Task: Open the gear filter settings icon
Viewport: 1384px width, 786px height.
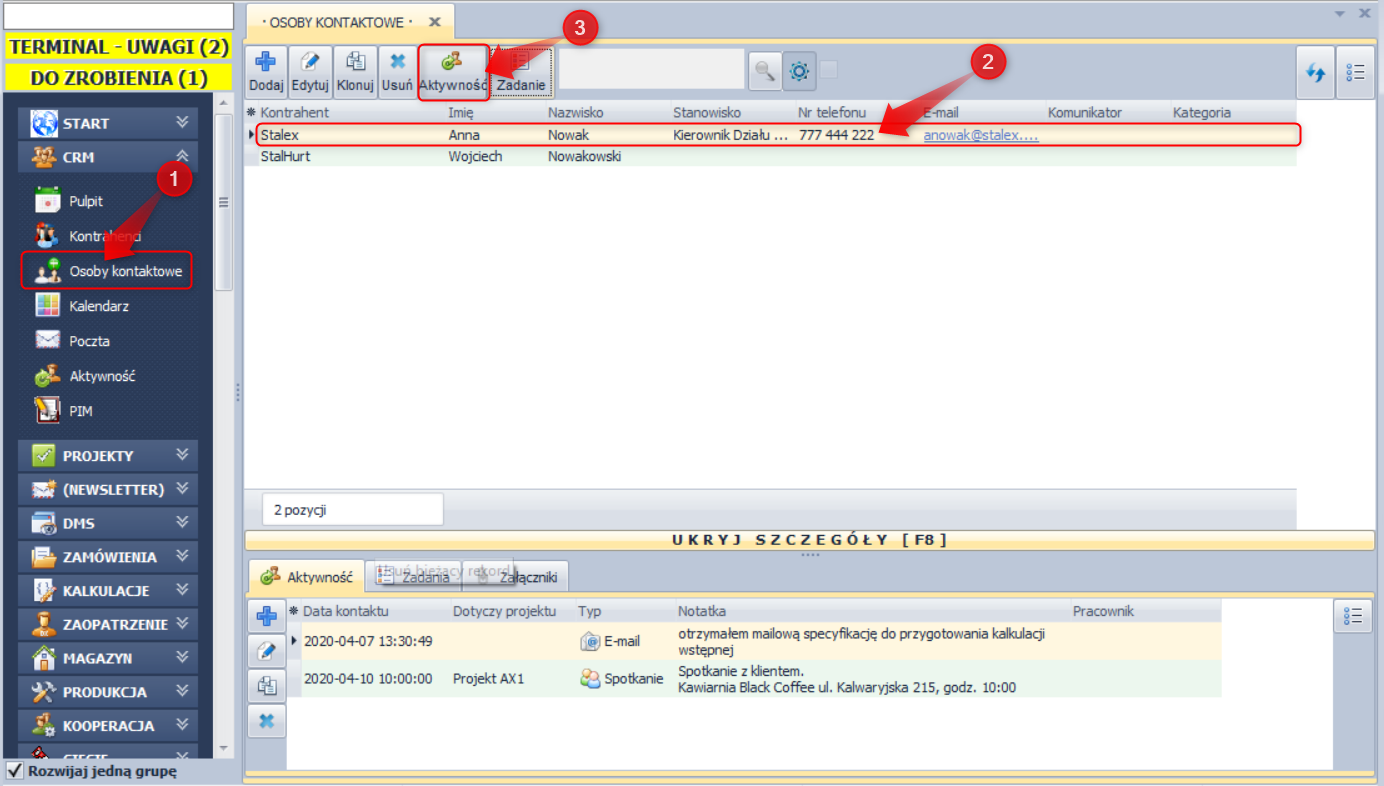Action: pyautogui.click(x=799, y=71)
